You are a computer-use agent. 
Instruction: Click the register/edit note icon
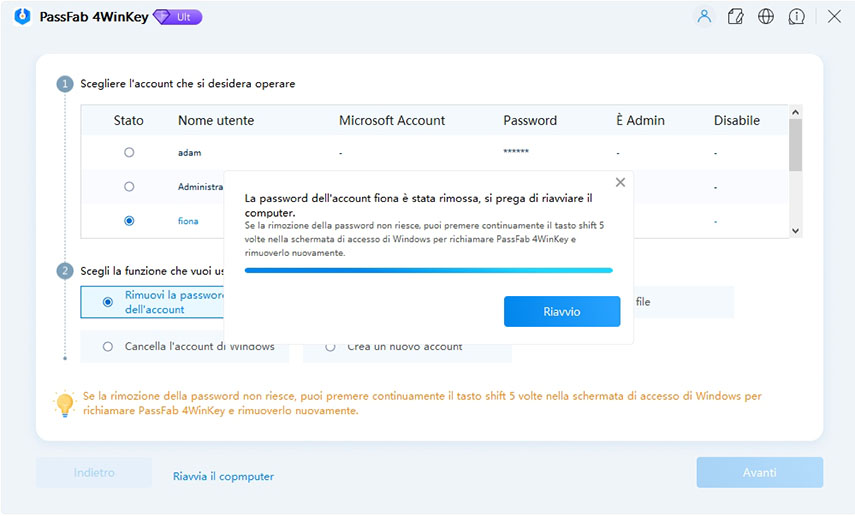point(735,17)
